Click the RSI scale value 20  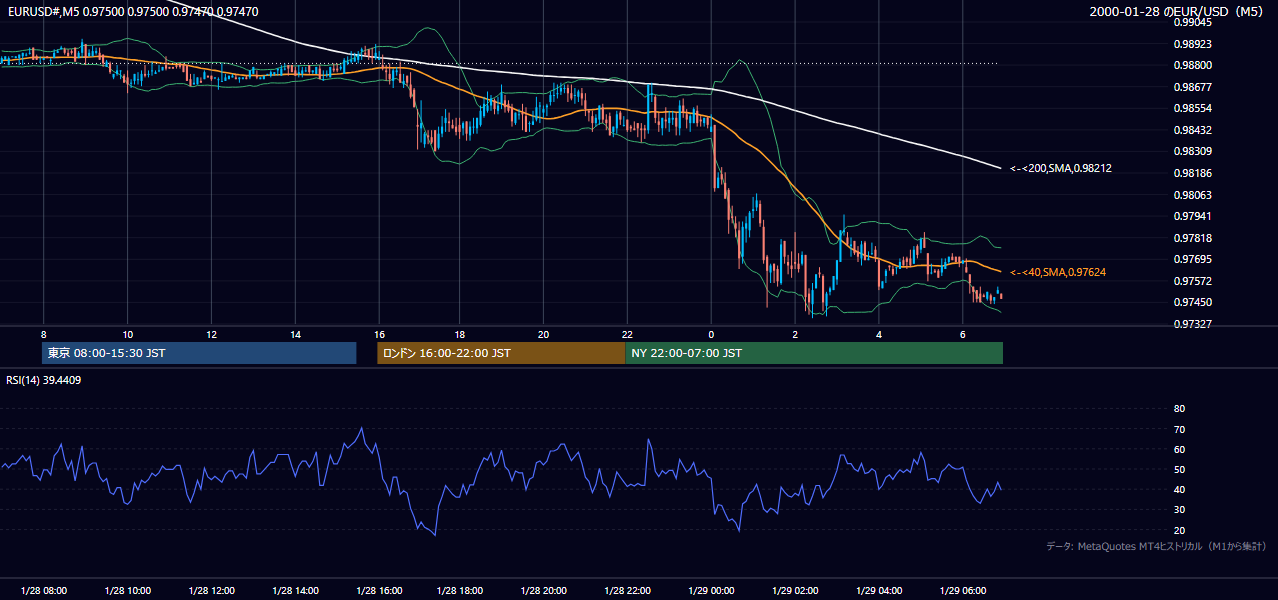[1179, 530]
